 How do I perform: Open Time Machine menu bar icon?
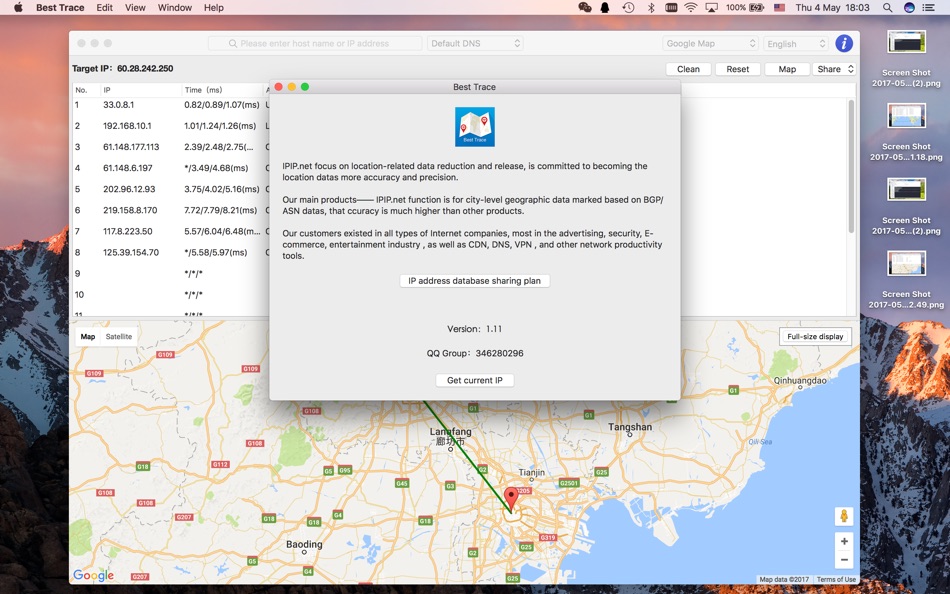628,7
